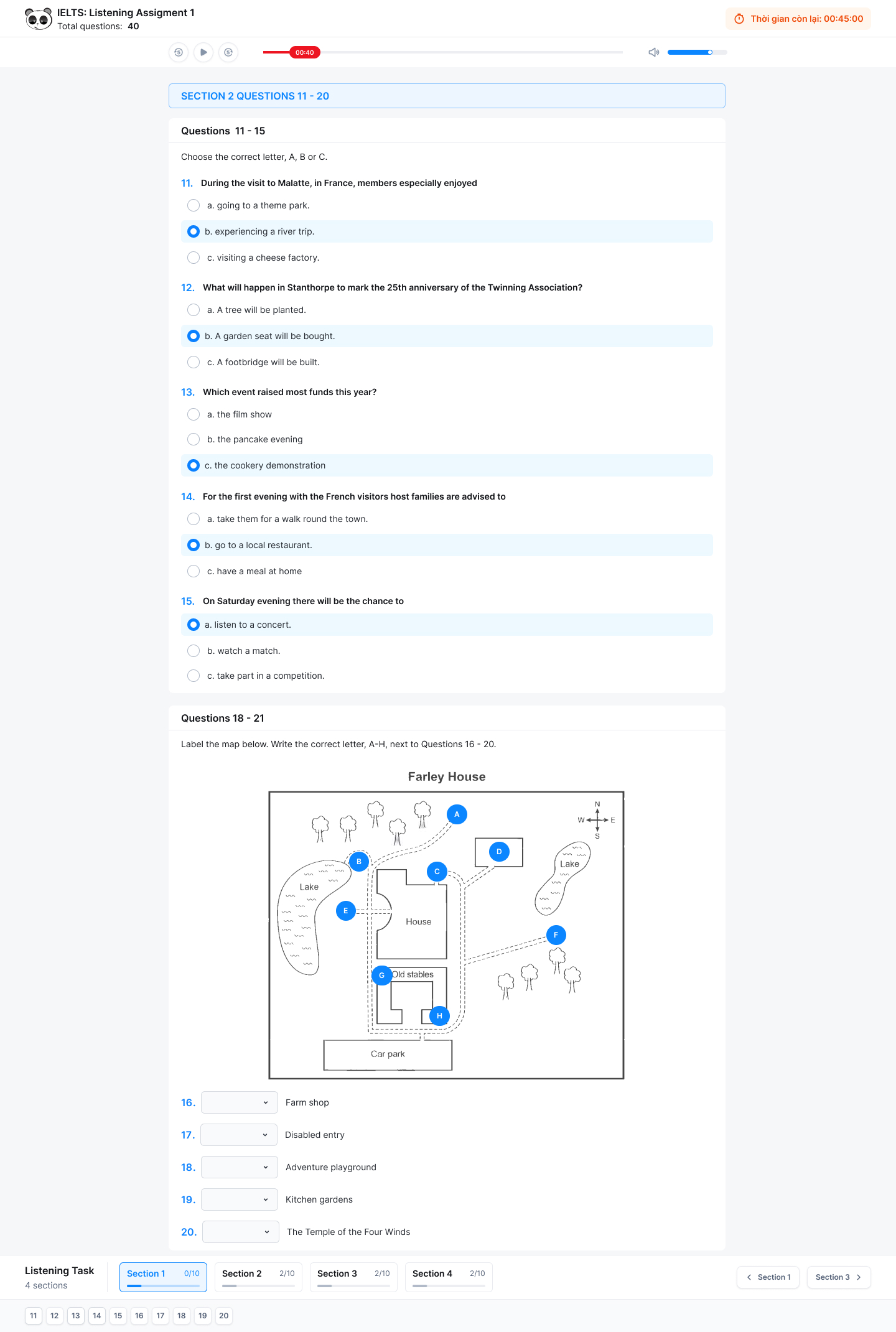This screenshot has height=1332, width=896.
Task: Skip audio forward with the forward icon
Action: tap(228, 52)
